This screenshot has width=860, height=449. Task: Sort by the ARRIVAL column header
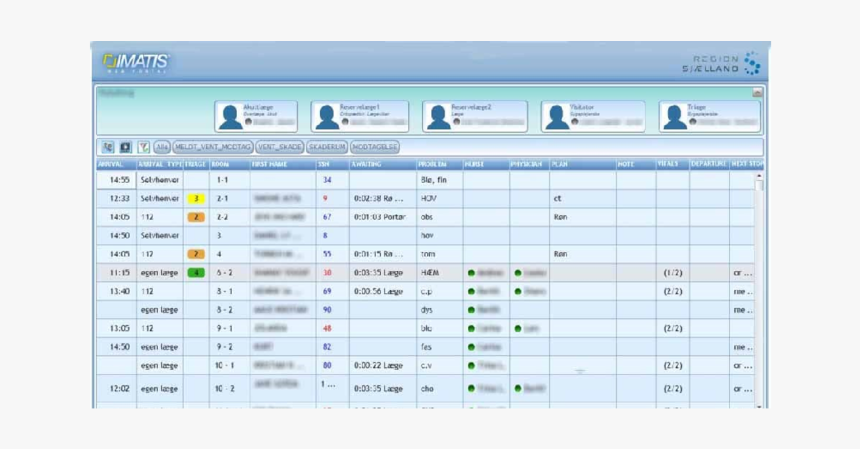(x=116, y=164)
